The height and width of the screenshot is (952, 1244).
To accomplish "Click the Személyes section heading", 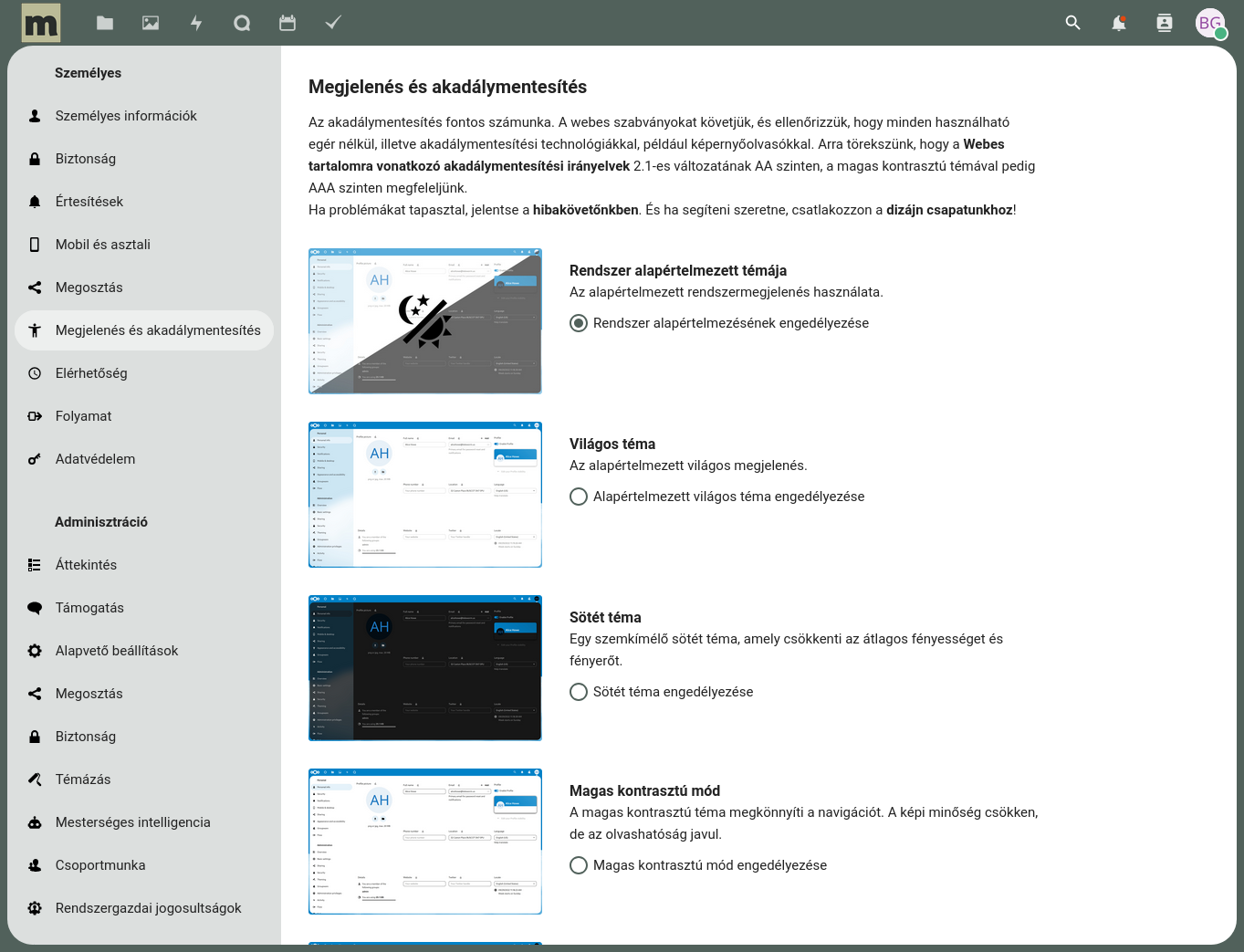I will pos(88,73).
